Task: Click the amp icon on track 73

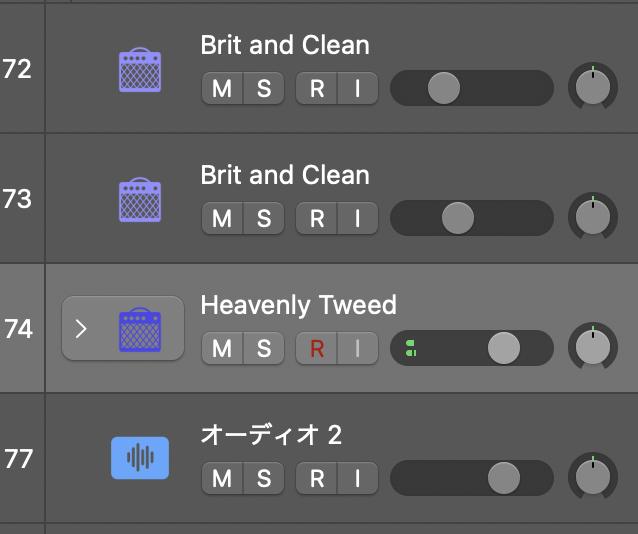Action: (139, 200)
